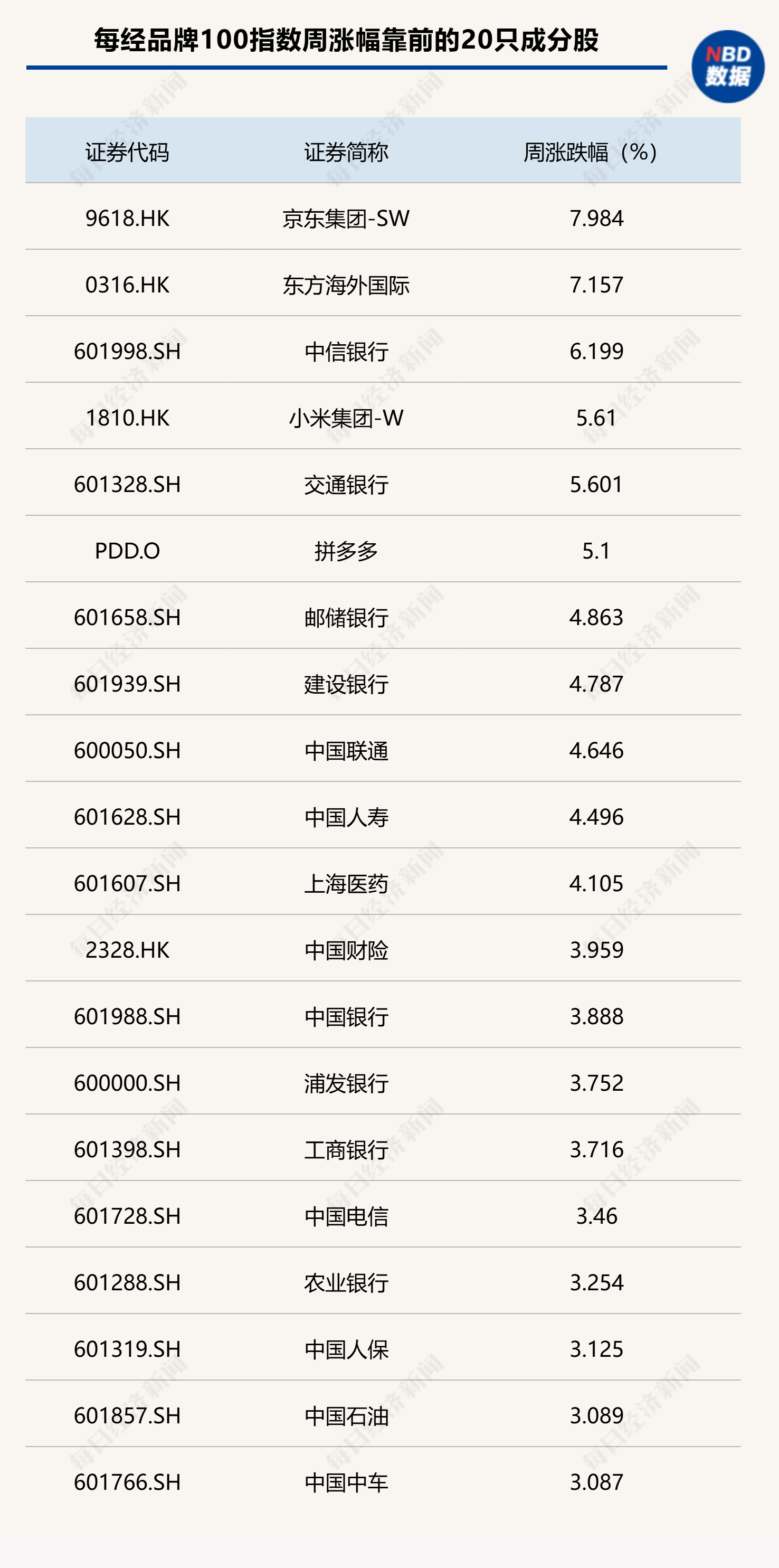The width and height of the screenshot is (779, 1568).
Task: Click the 东方海外国际 stock name
Action: [x=346, y=285]
